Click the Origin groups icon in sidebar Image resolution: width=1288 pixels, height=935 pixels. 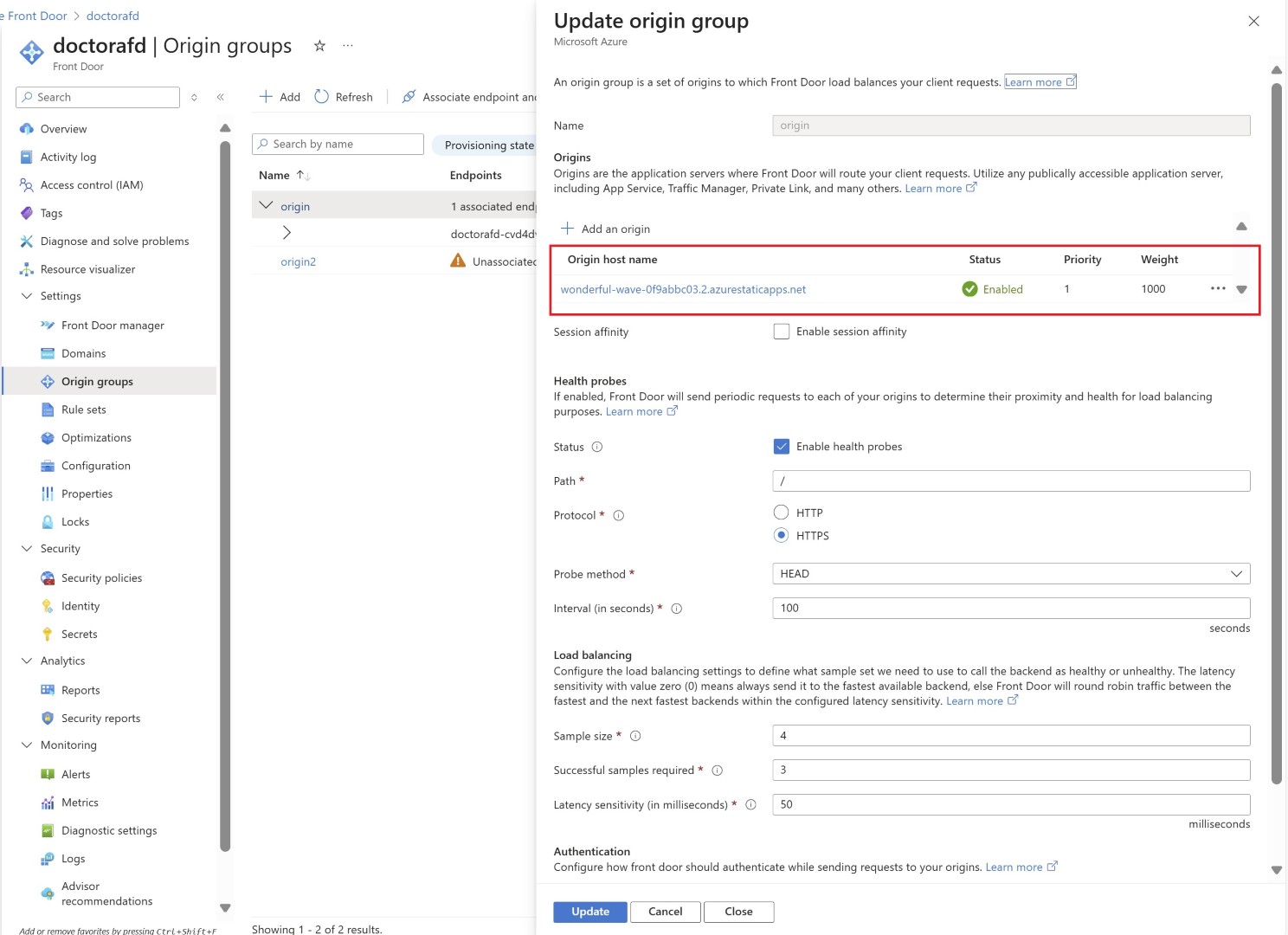[x=48, y=382]
